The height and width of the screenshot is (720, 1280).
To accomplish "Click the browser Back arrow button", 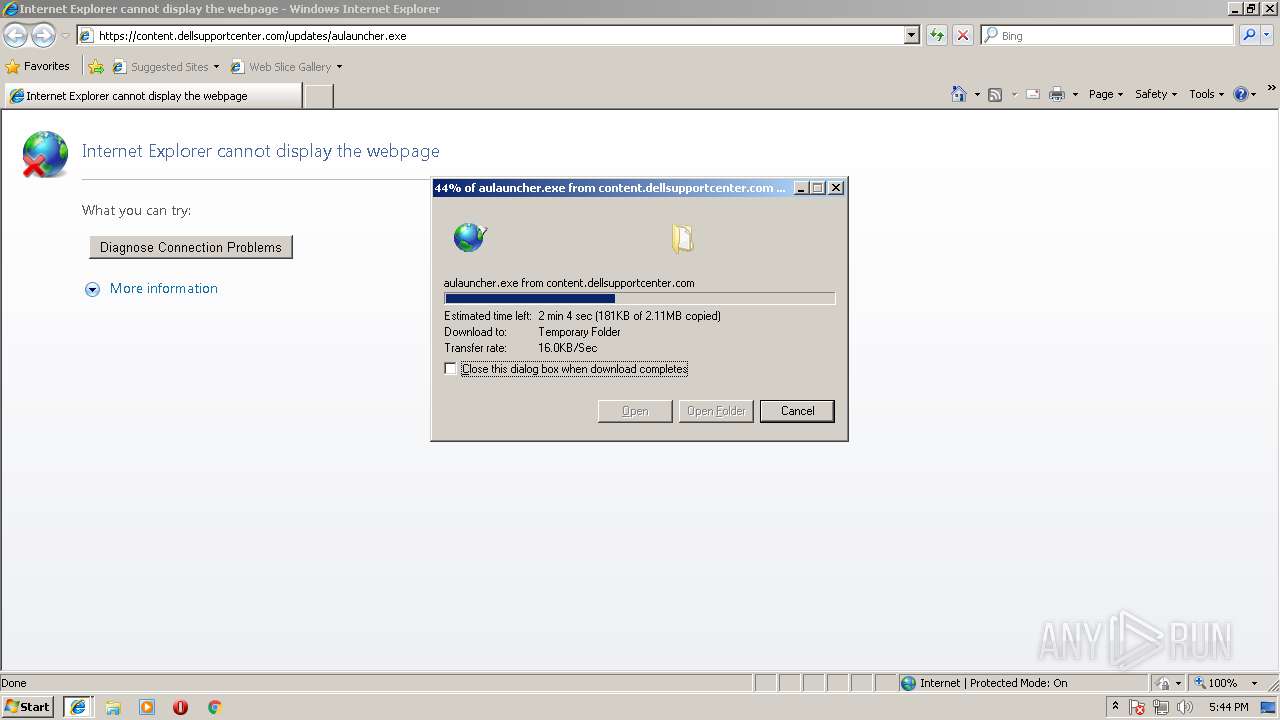I will tap(15, 36).
